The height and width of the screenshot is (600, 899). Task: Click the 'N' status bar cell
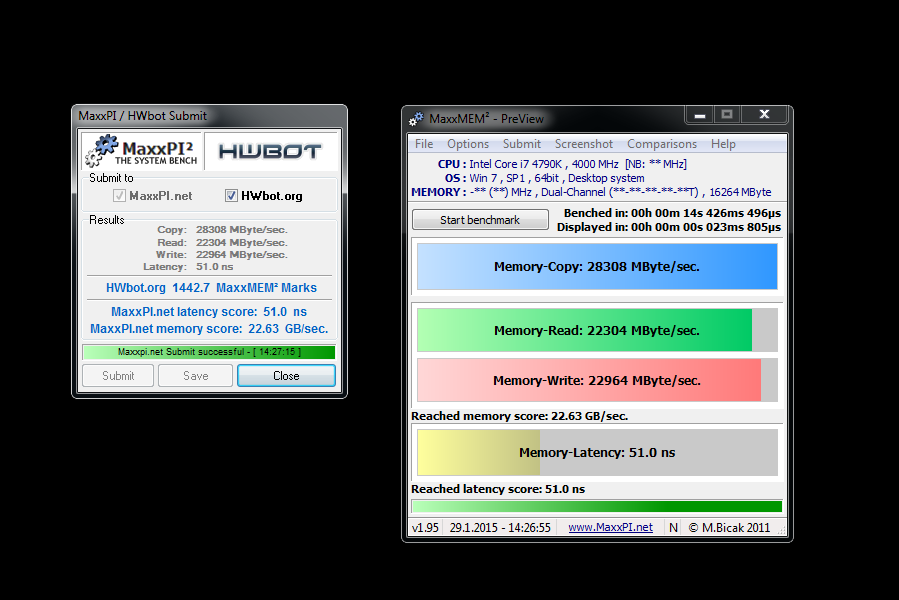673,527
